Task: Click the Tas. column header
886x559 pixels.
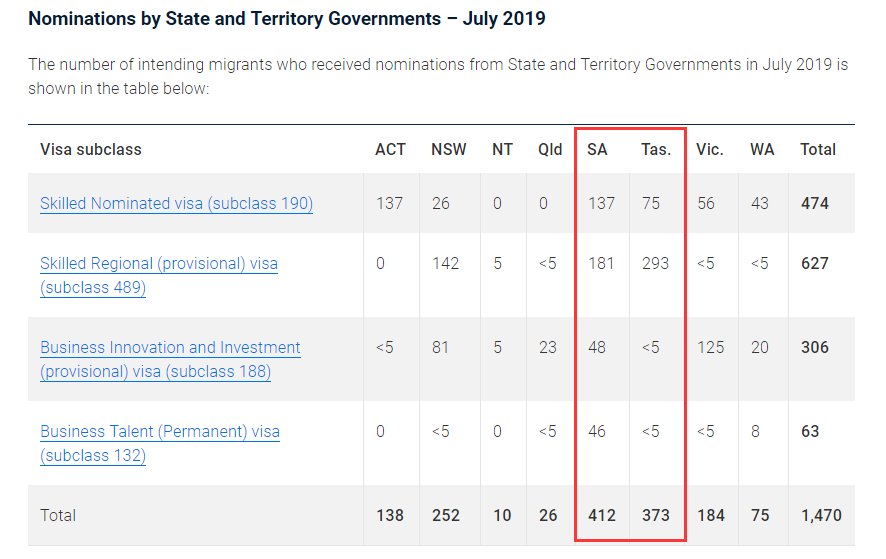Action: click(656, 149)
